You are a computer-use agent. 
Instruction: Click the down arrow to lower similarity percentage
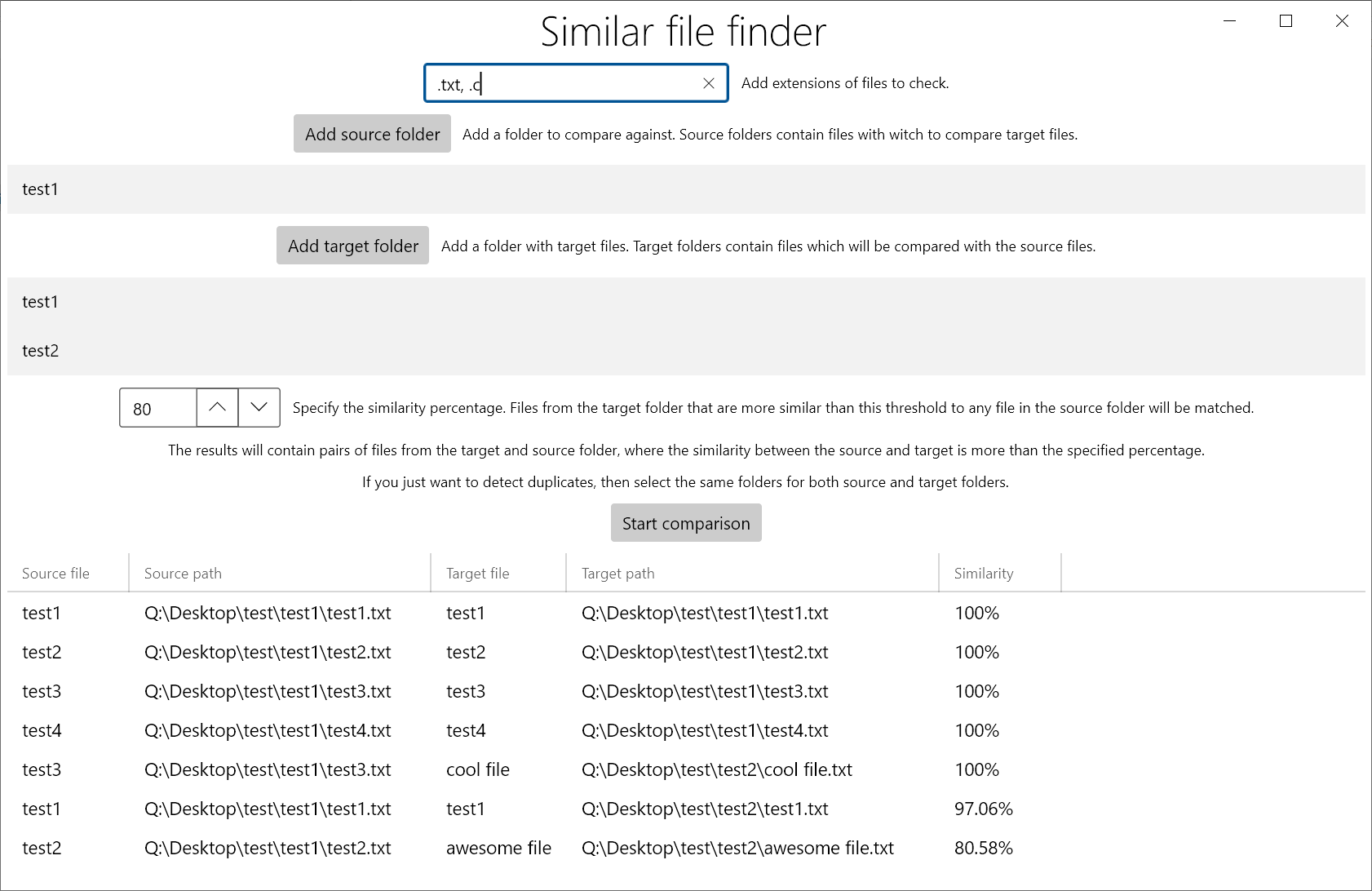258,407
